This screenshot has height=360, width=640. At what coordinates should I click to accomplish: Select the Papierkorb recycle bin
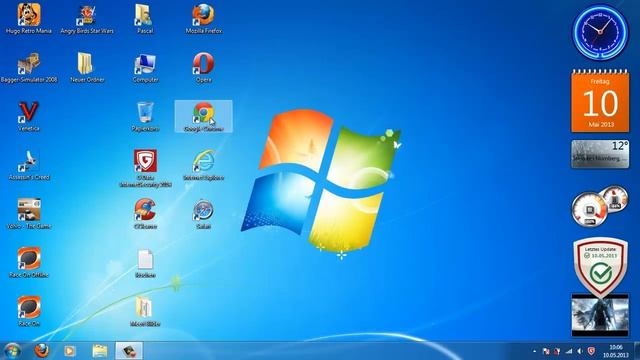145,117
